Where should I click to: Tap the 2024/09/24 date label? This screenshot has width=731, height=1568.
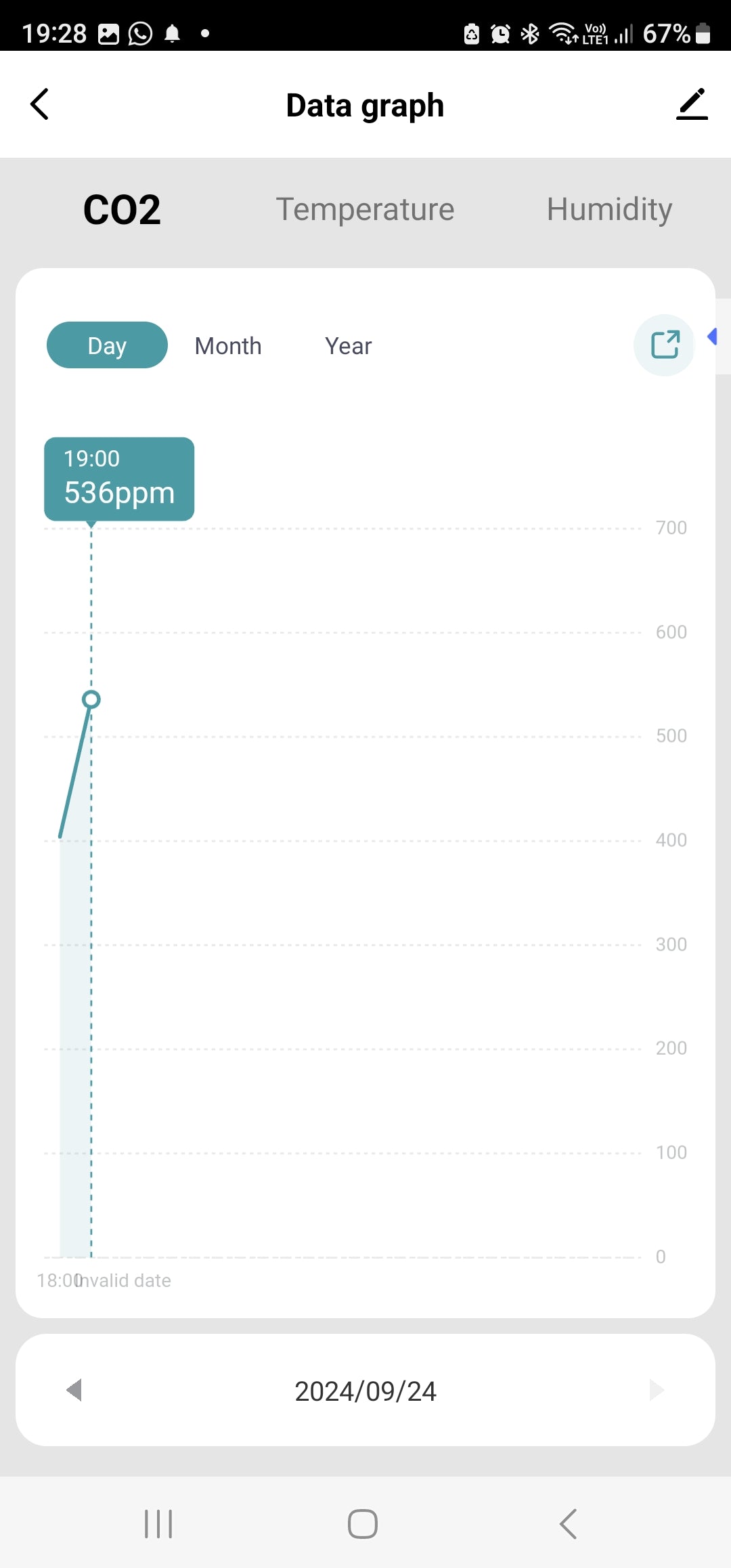(x=365, y=1391)
